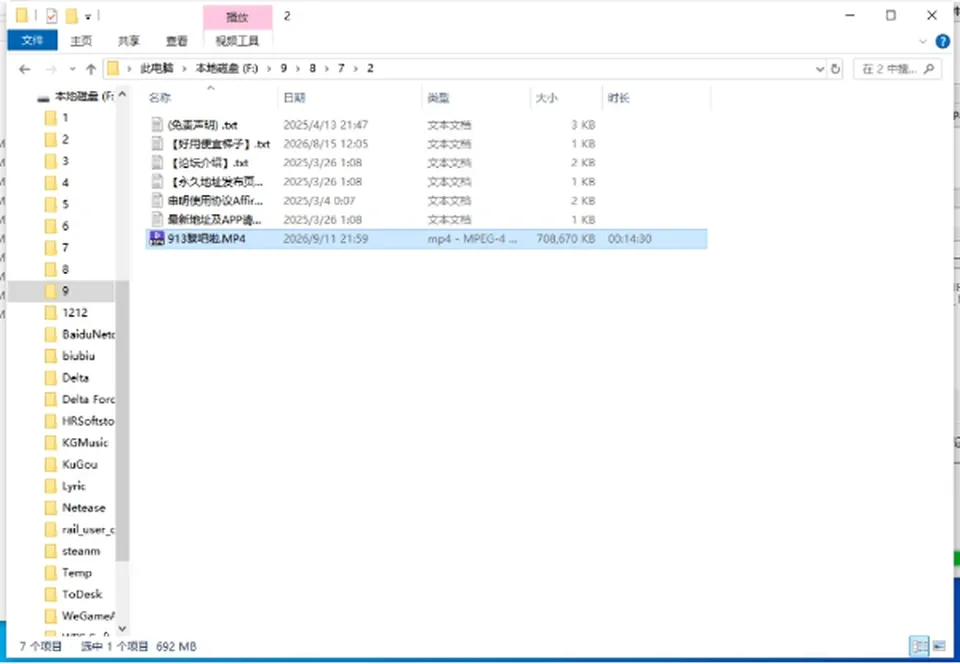Screen dimensions: 960x664
Task: Select highlighted folder 9 in navigation tree
Action: [65, 291]
